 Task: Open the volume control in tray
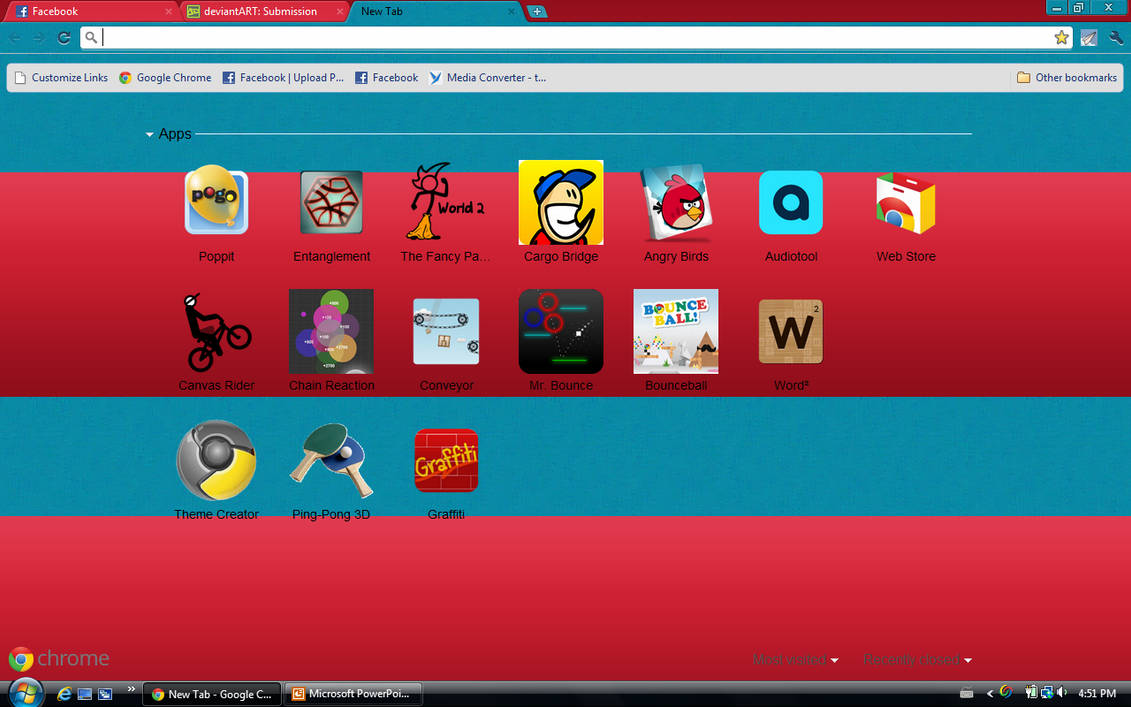(1061, 693)
